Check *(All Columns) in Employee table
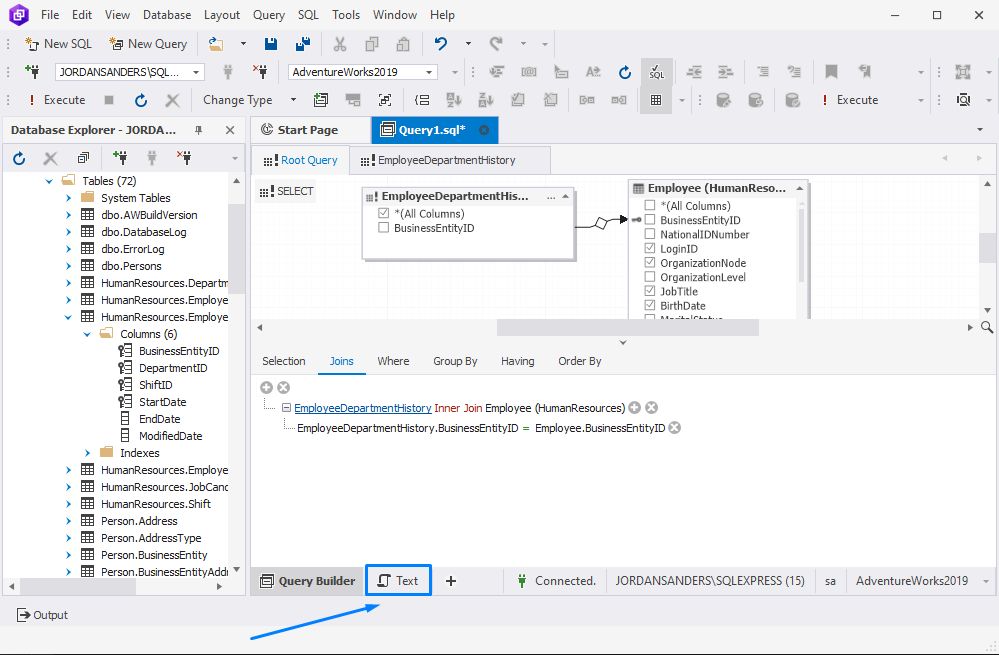Screen dimensions: 999x655 click(650, 205)
